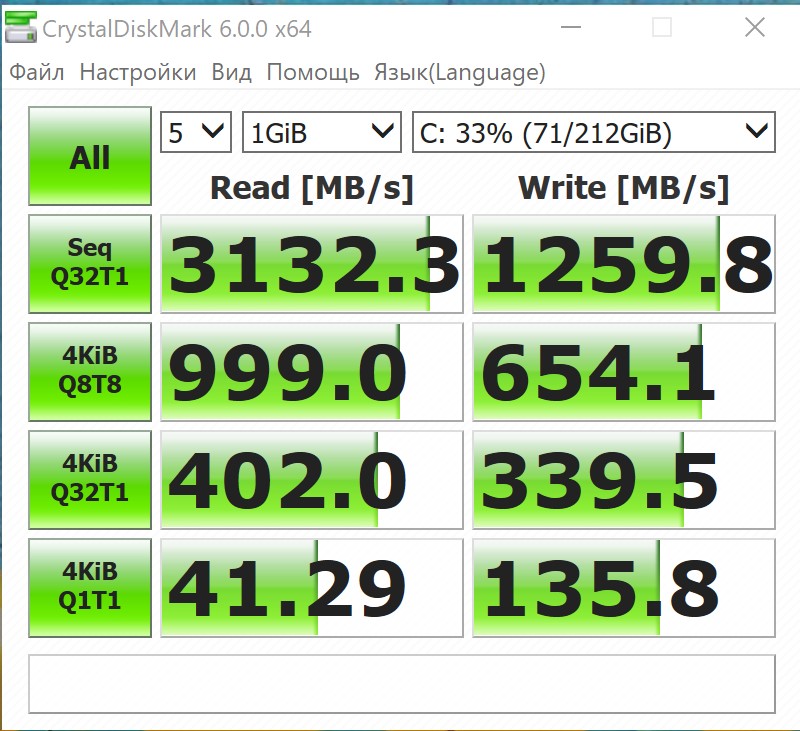
Task: Click the 4KiB Q8T8 write value 654.1
Action: (x=624, y=372)
